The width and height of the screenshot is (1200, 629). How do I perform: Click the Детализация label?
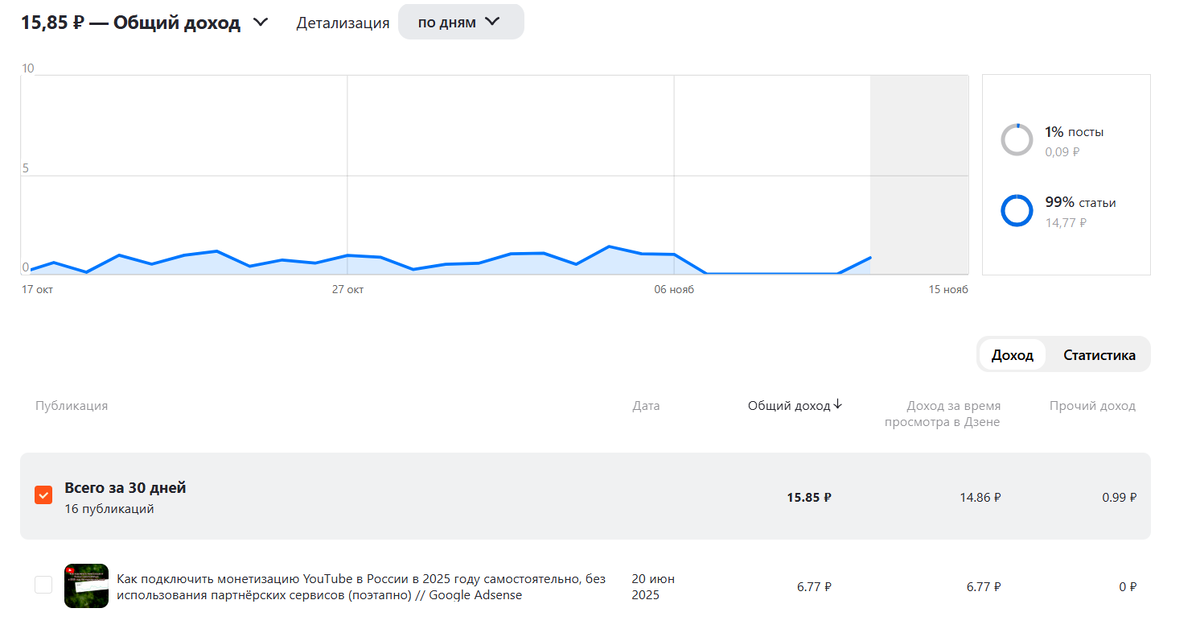pos(342,22)
